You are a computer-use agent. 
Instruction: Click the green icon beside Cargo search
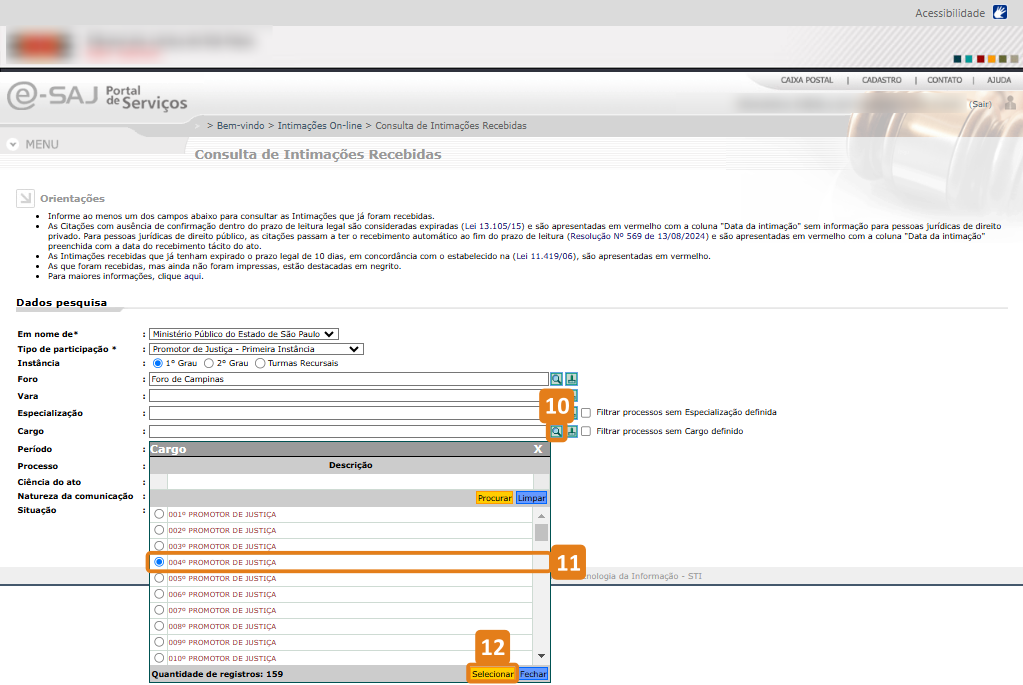(x=573, y=431)
